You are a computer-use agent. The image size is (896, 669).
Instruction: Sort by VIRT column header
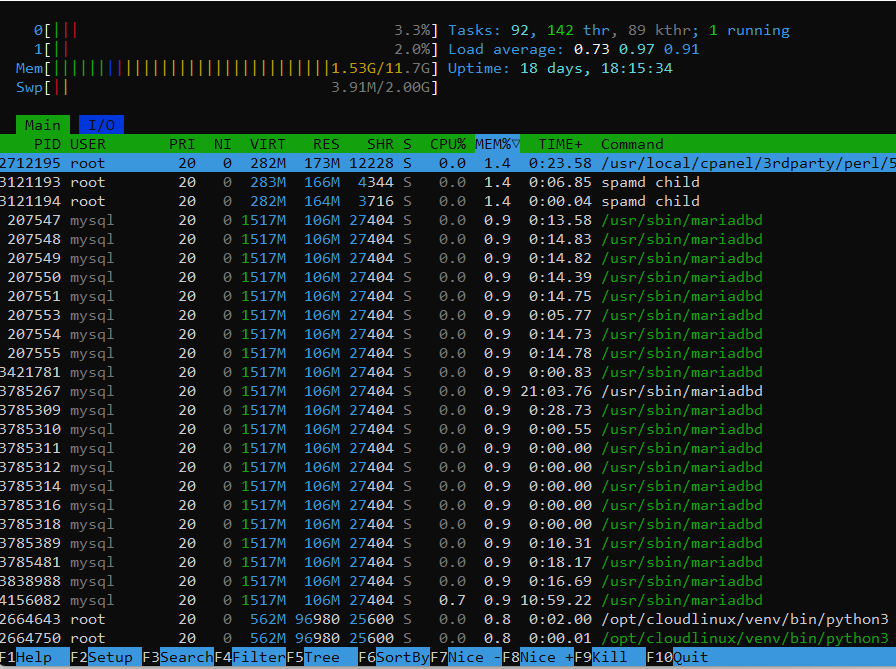(x=267, y=144)
